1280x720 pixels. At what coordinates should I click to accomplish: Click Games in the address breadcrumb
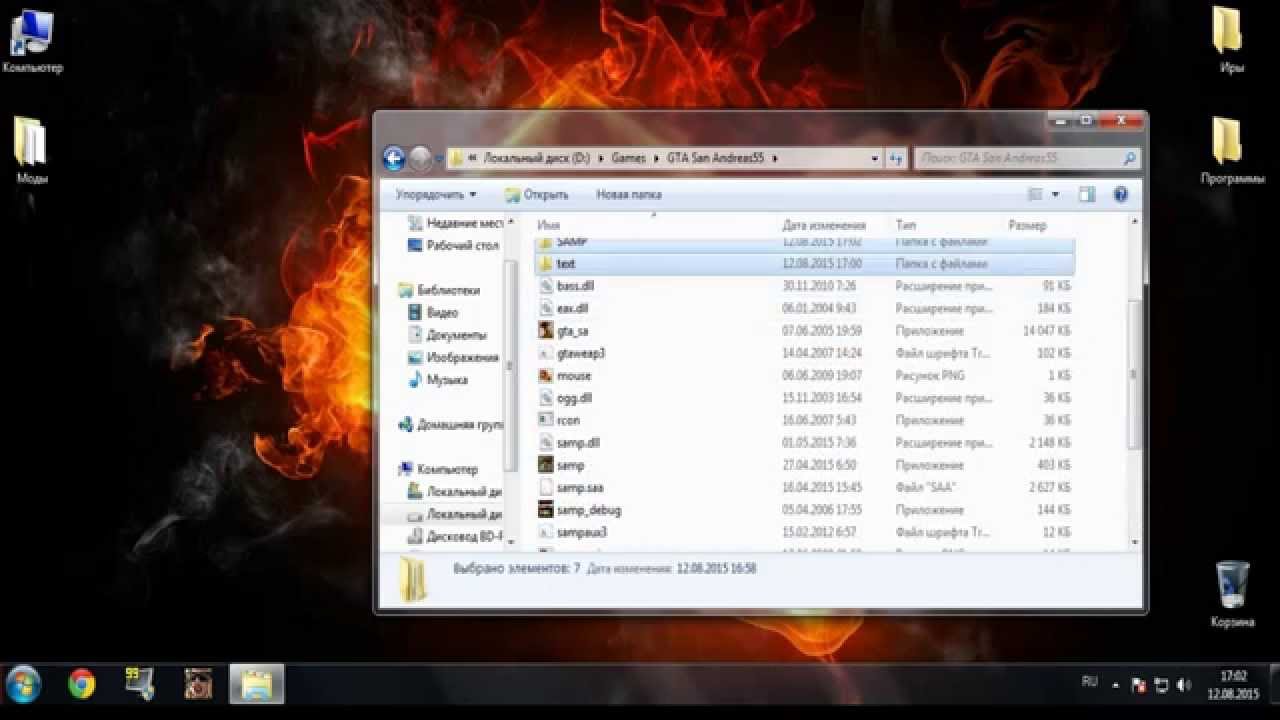pyautogui.click(x=629, y=158)
